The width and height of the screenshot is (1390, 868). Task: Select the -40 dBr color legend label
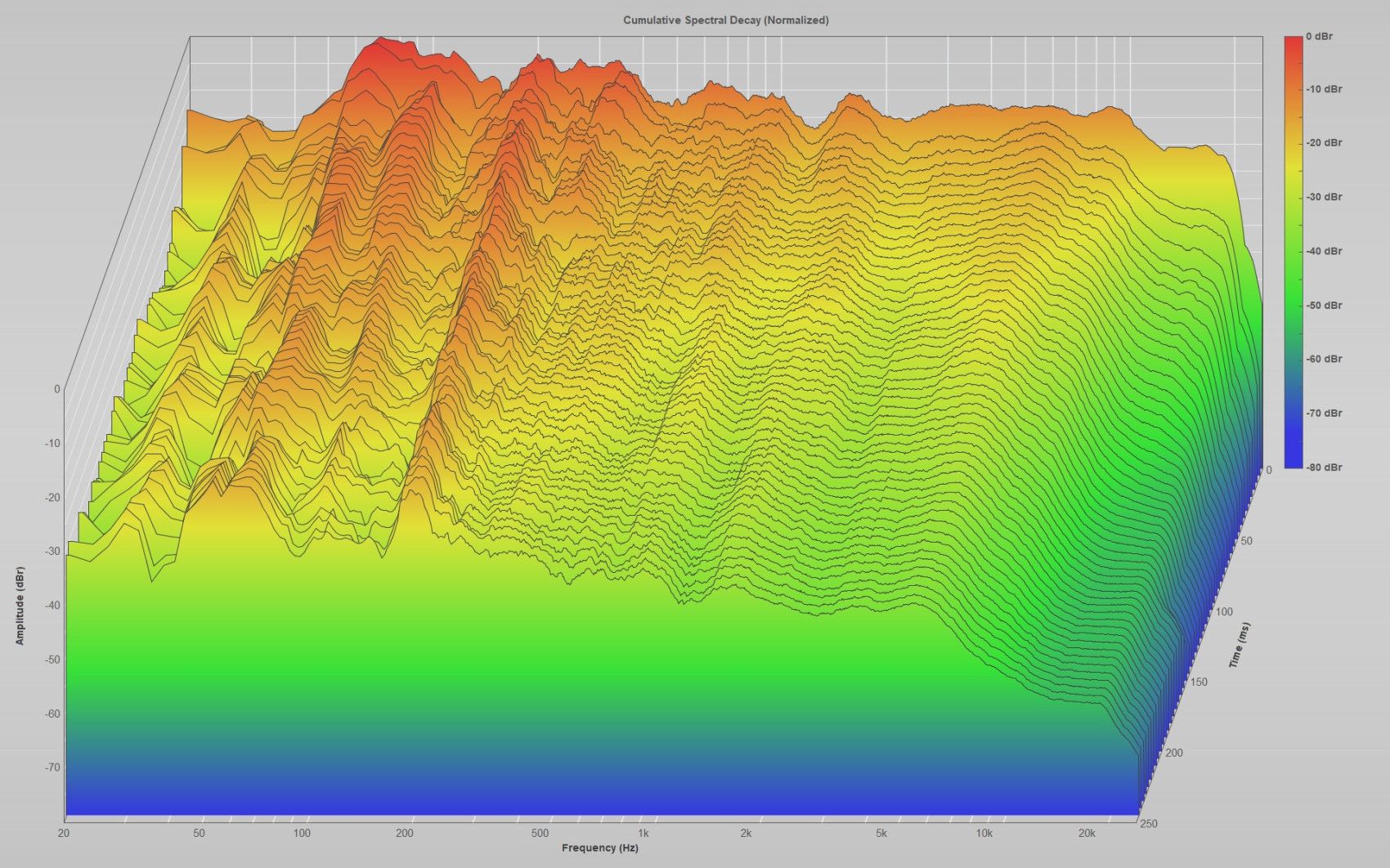point(1324,251)
